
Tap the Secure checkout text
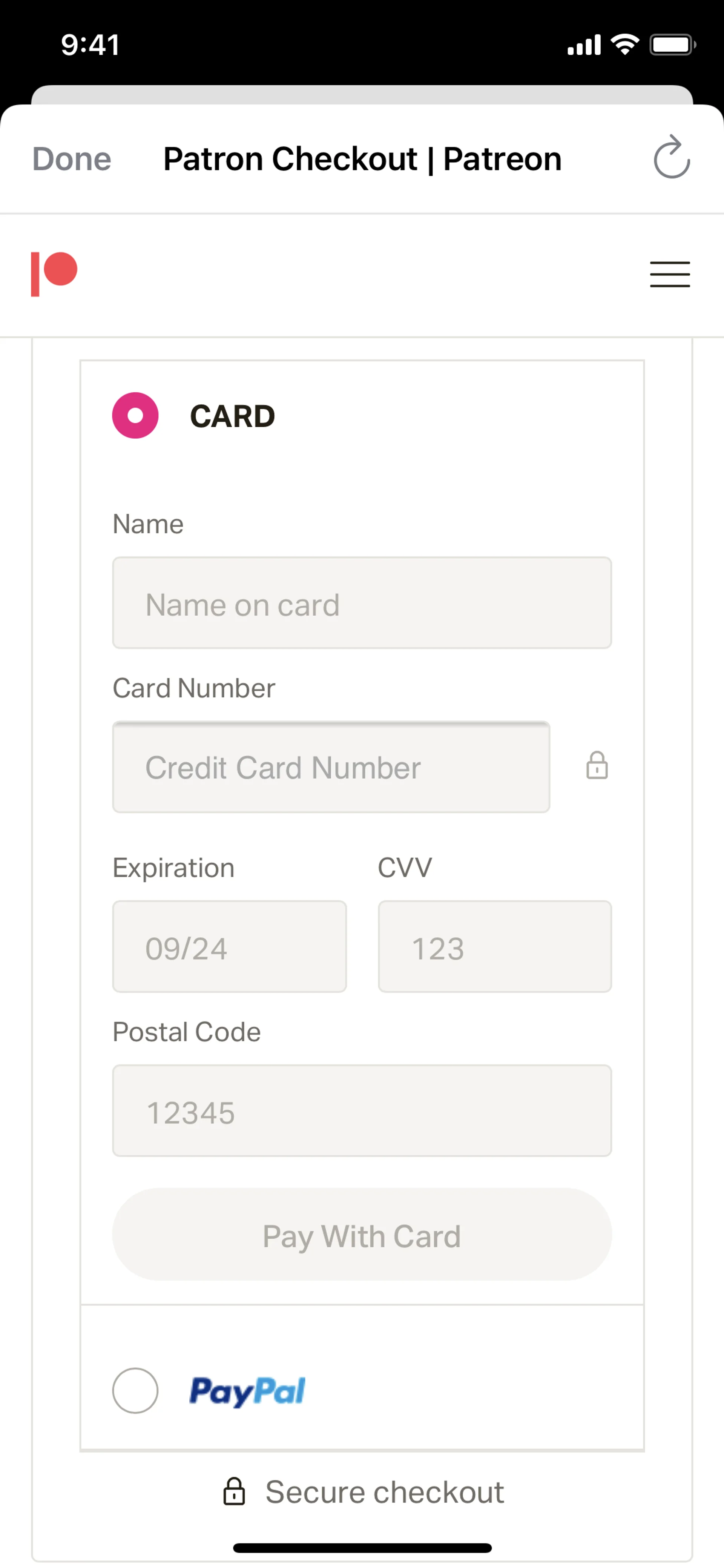coord(385,1492)
